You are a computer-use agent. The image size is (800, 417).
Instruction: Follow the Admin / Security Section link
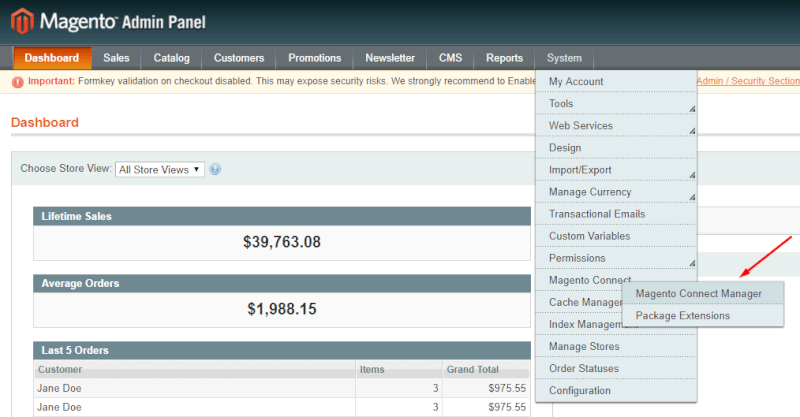(748, 81)
